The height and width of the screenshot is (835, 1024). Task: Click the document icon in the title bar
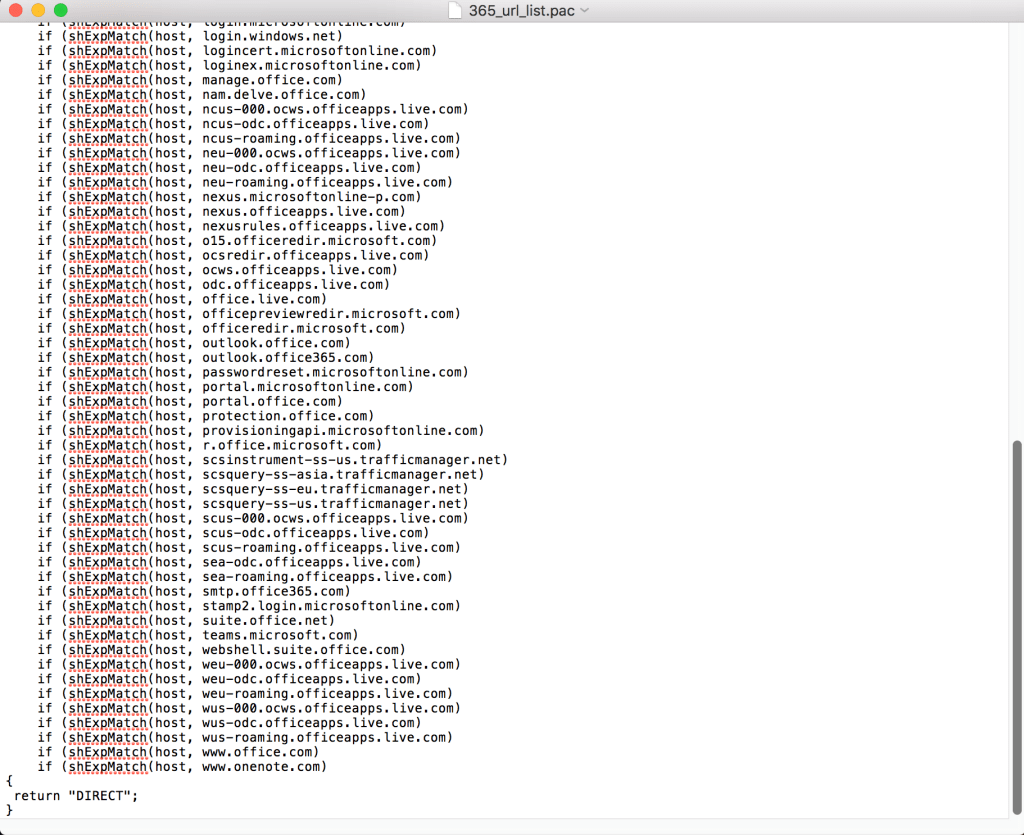click(x=455, y=10)
